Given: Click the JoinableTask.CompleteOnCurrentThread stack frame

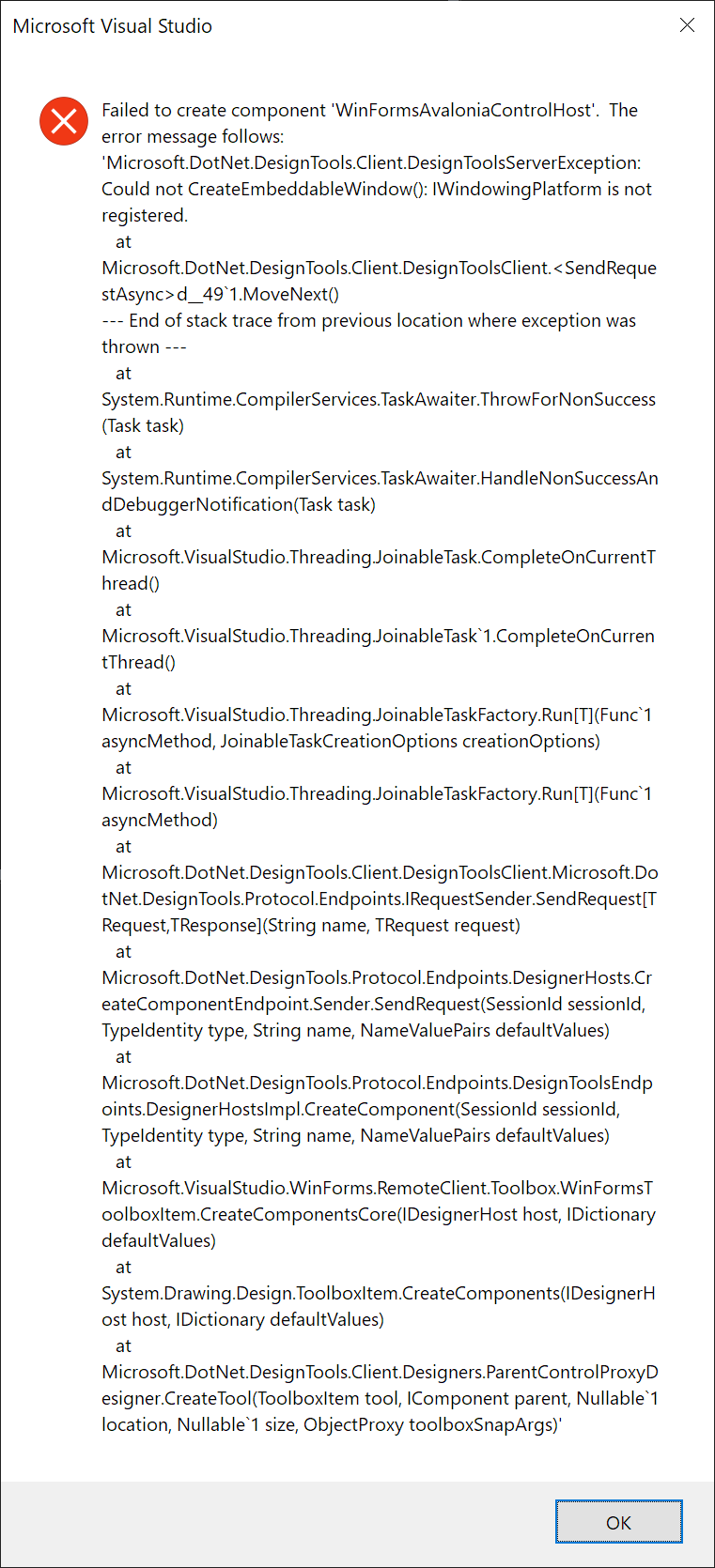Looking at the screenshot, I should click(x=376, y=557).
